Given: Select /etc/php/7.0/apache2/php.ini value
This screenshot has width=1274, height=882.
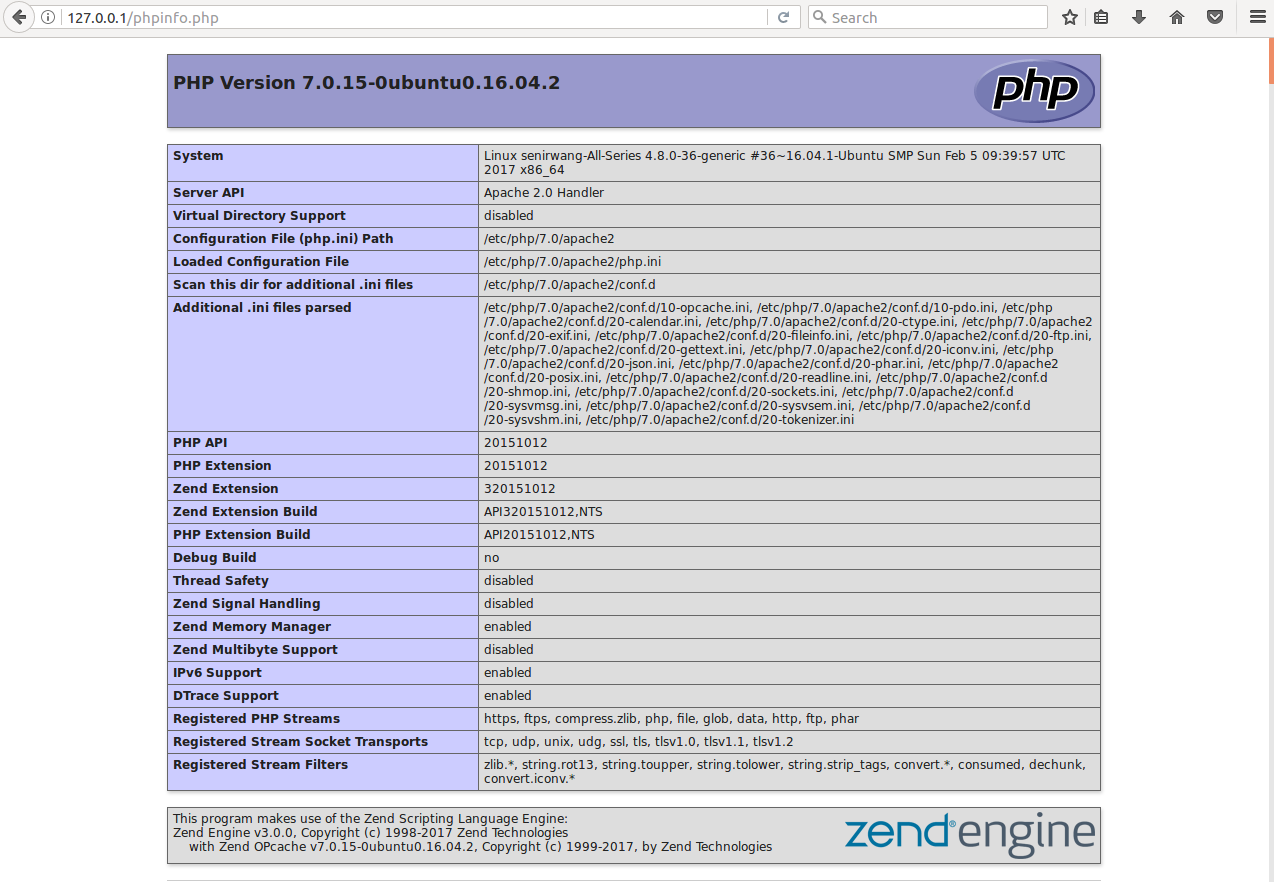Looking at the screenshot, I should coord(572,262).
